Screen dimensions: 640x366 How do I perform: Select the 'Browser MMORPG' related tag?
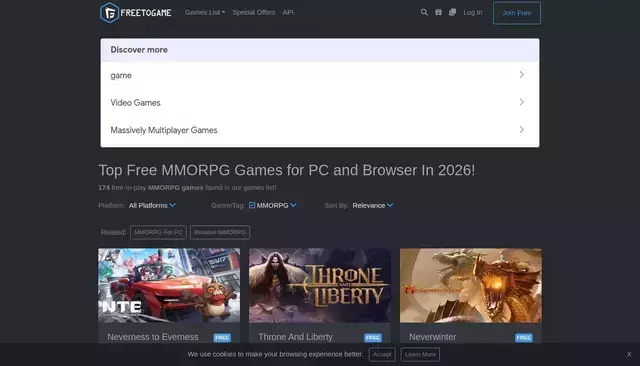pyautogui.click(x=220, y=232)
